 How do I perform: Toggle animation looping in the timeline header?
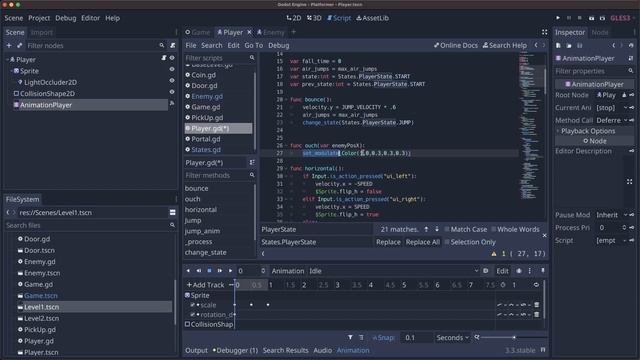tap(536, 285)
